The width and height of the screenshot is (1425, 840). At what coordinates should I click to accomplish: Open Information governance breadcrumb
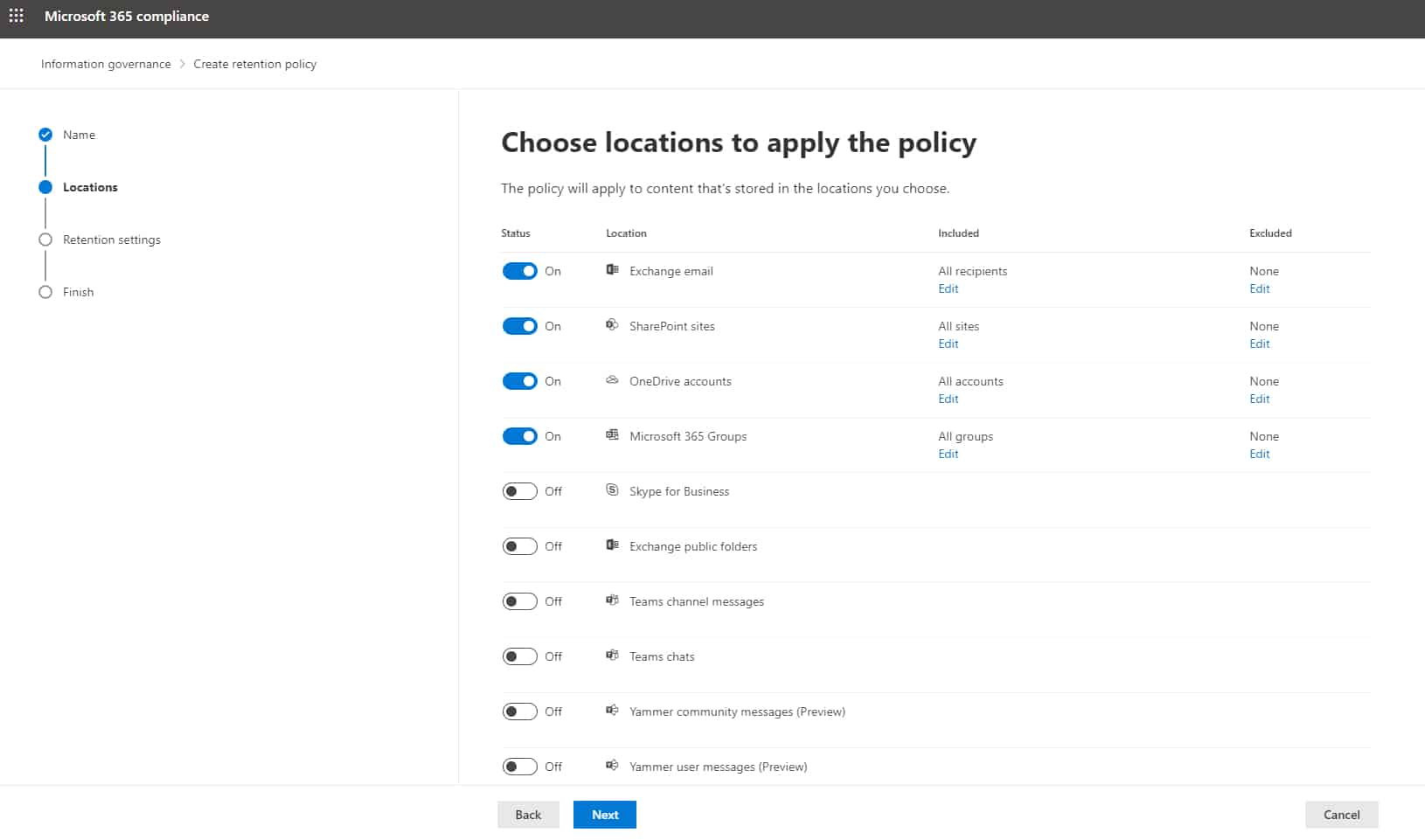pyautogui.click(x=106, y=64)
